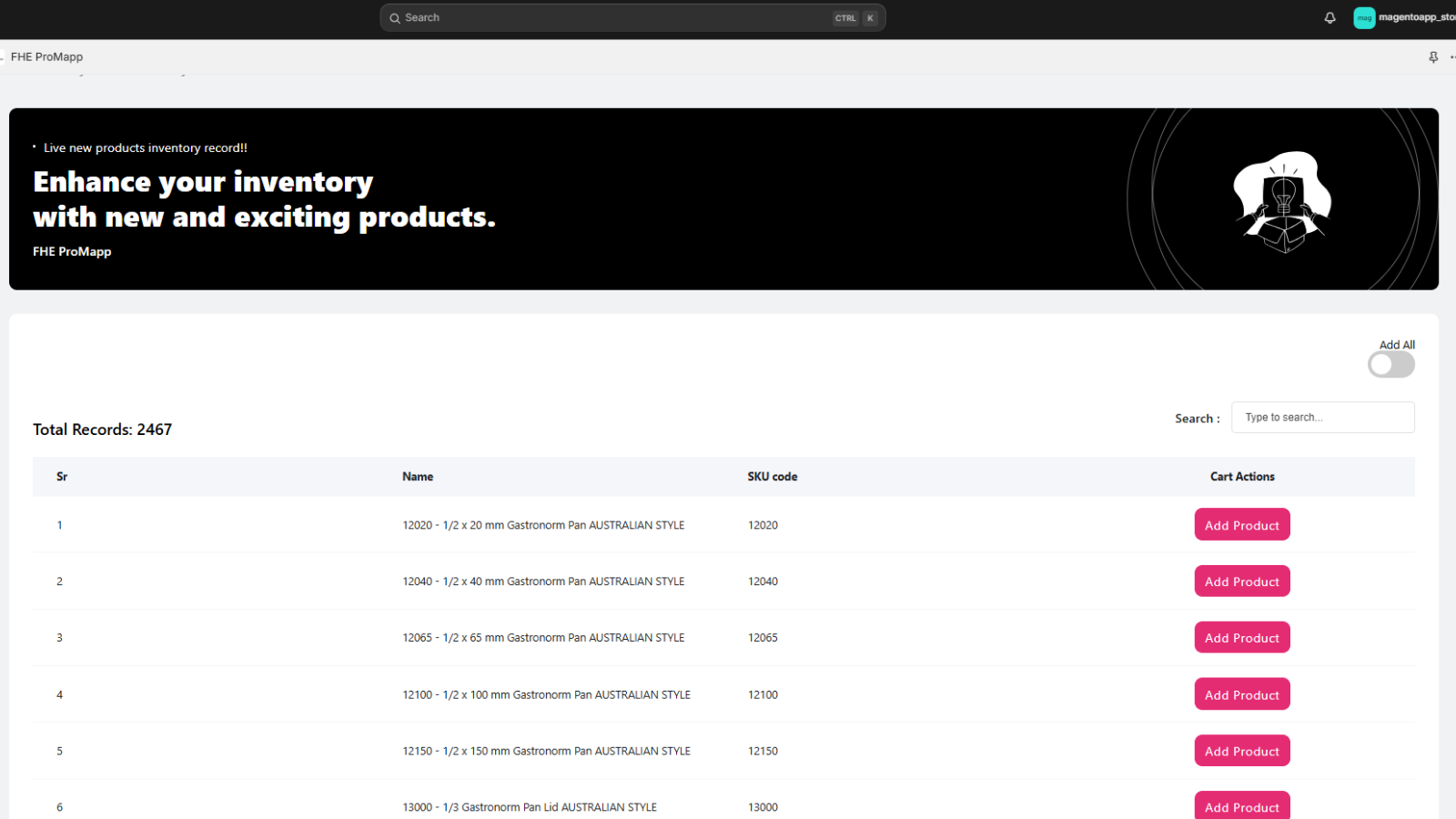Click the Type to search field
Viewport: 1456px width, 819px height.
coord(1322,418)
